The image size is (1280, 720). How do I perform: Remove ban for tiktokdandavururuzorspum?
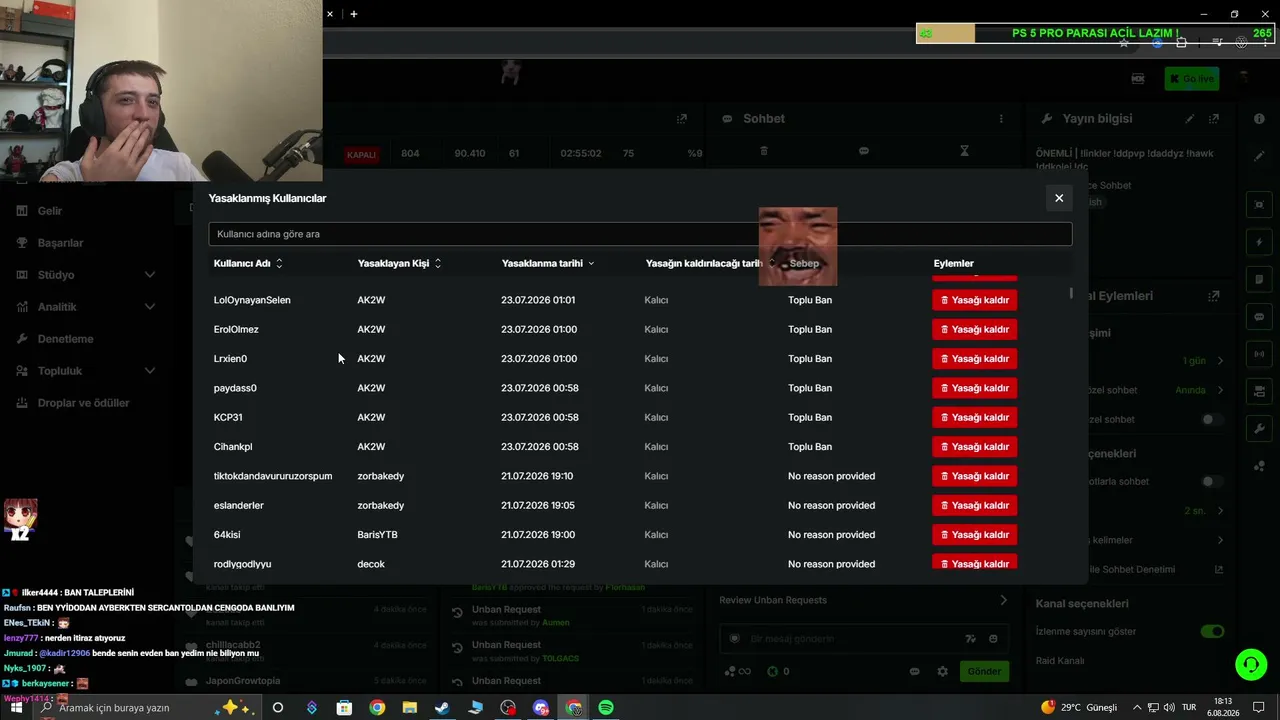pos(974,476)
